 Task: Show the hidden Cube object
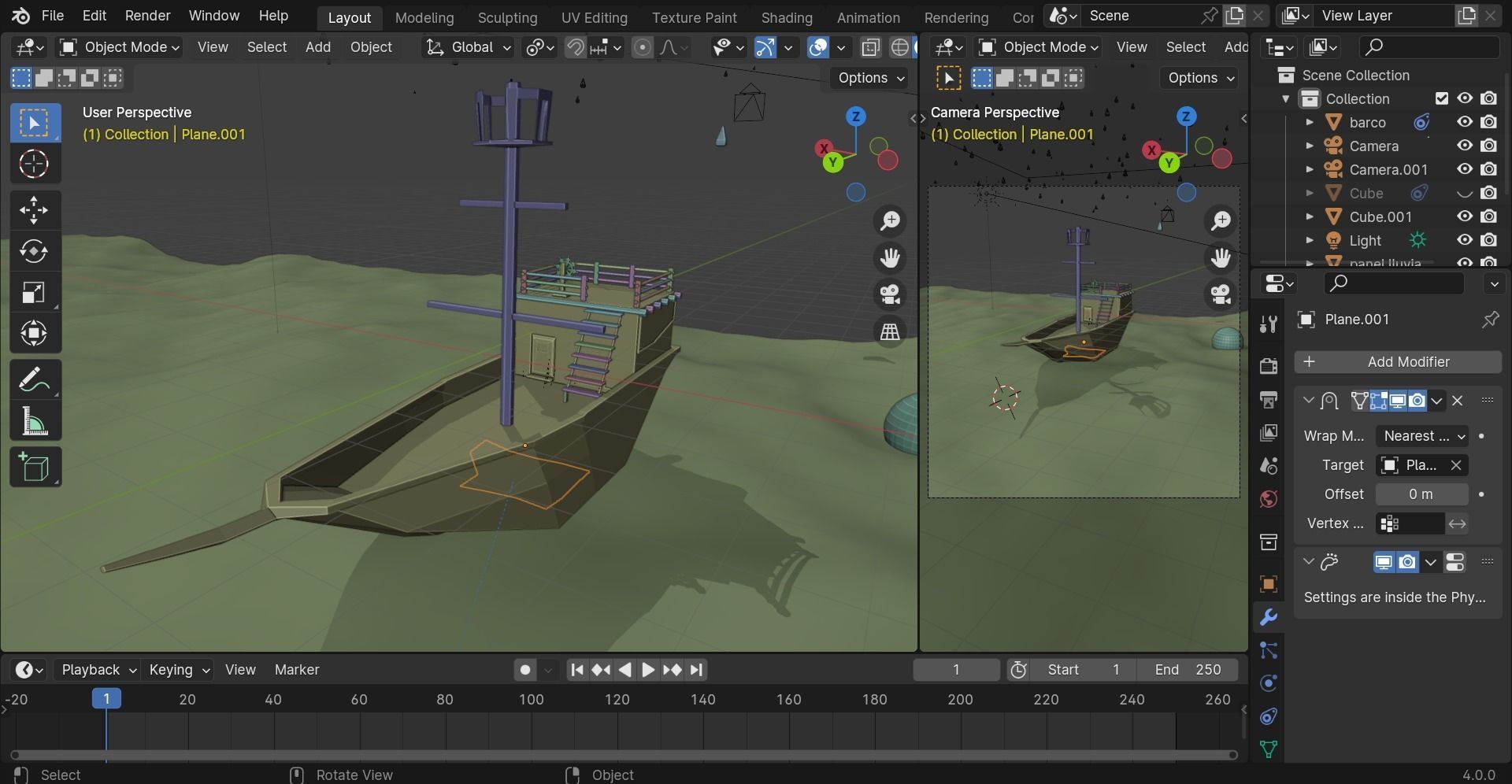(x=1465, y=193)
